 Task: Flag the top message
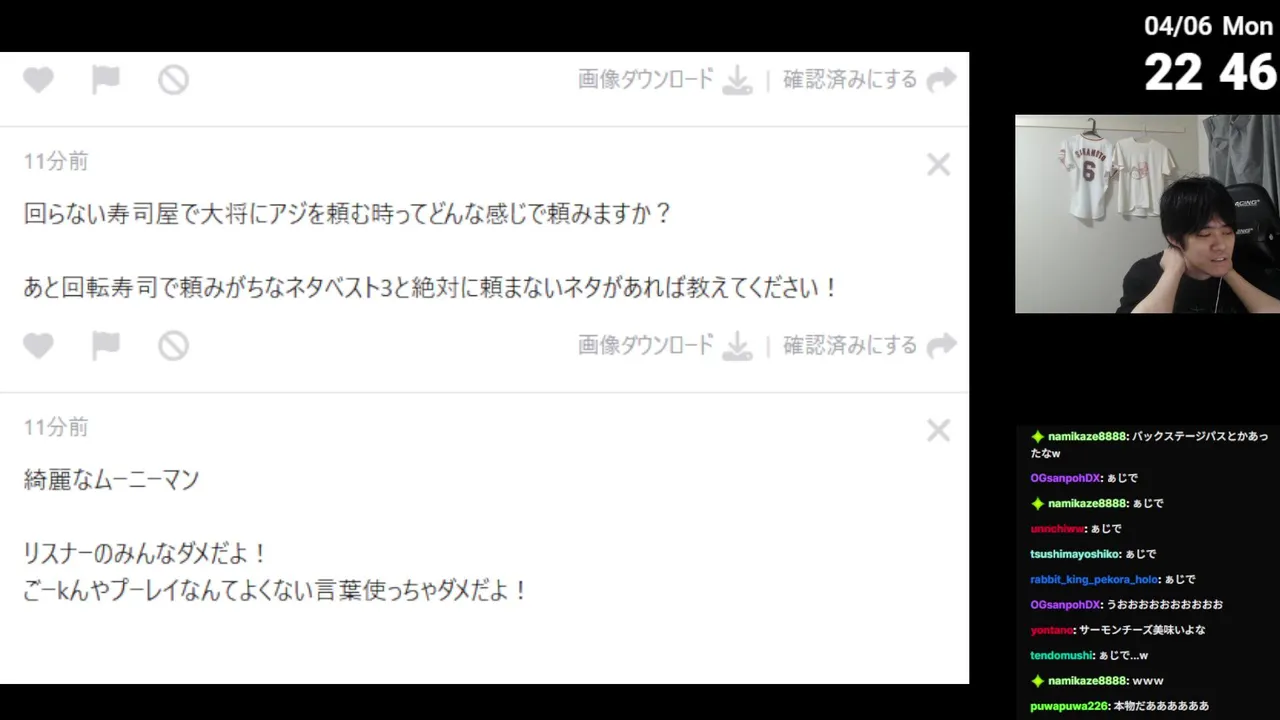(105, 80)
